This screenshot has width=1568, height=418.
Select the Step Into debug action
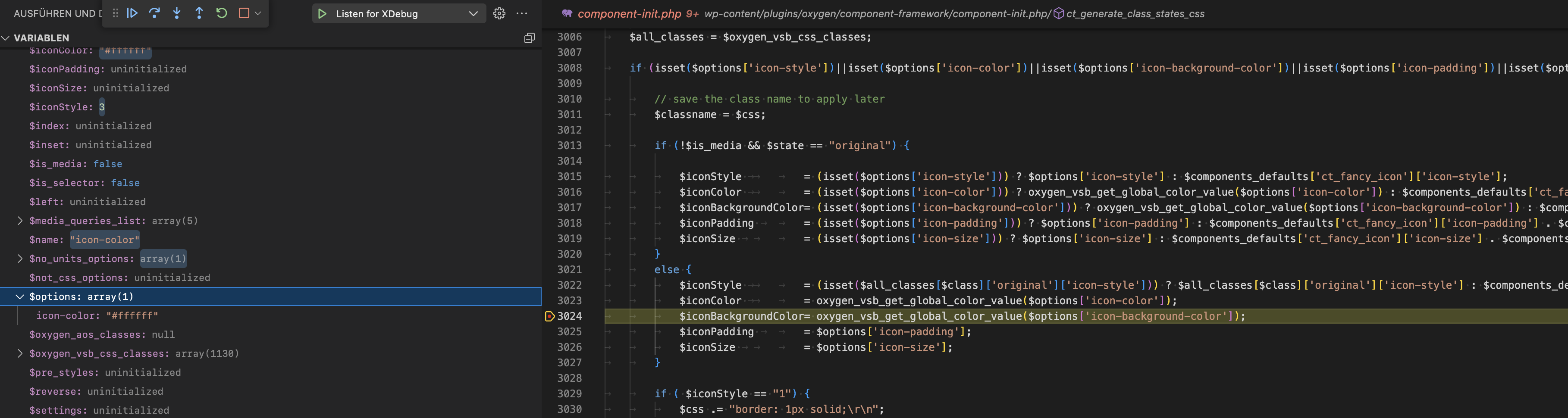point(176,13)
